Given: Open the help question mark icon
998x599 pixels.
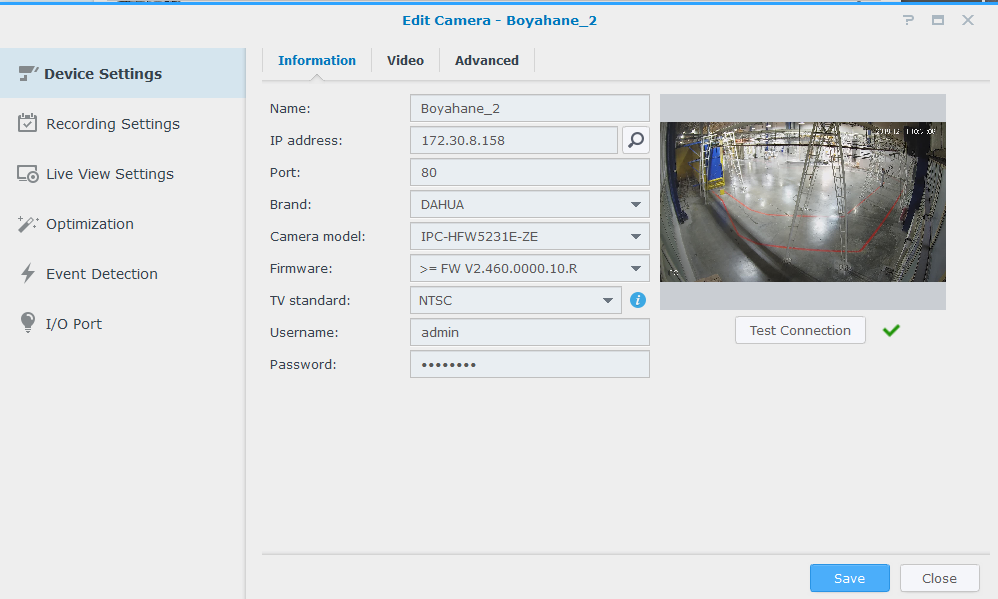Looking at the screenshot, I should click(x=908, y=20).
